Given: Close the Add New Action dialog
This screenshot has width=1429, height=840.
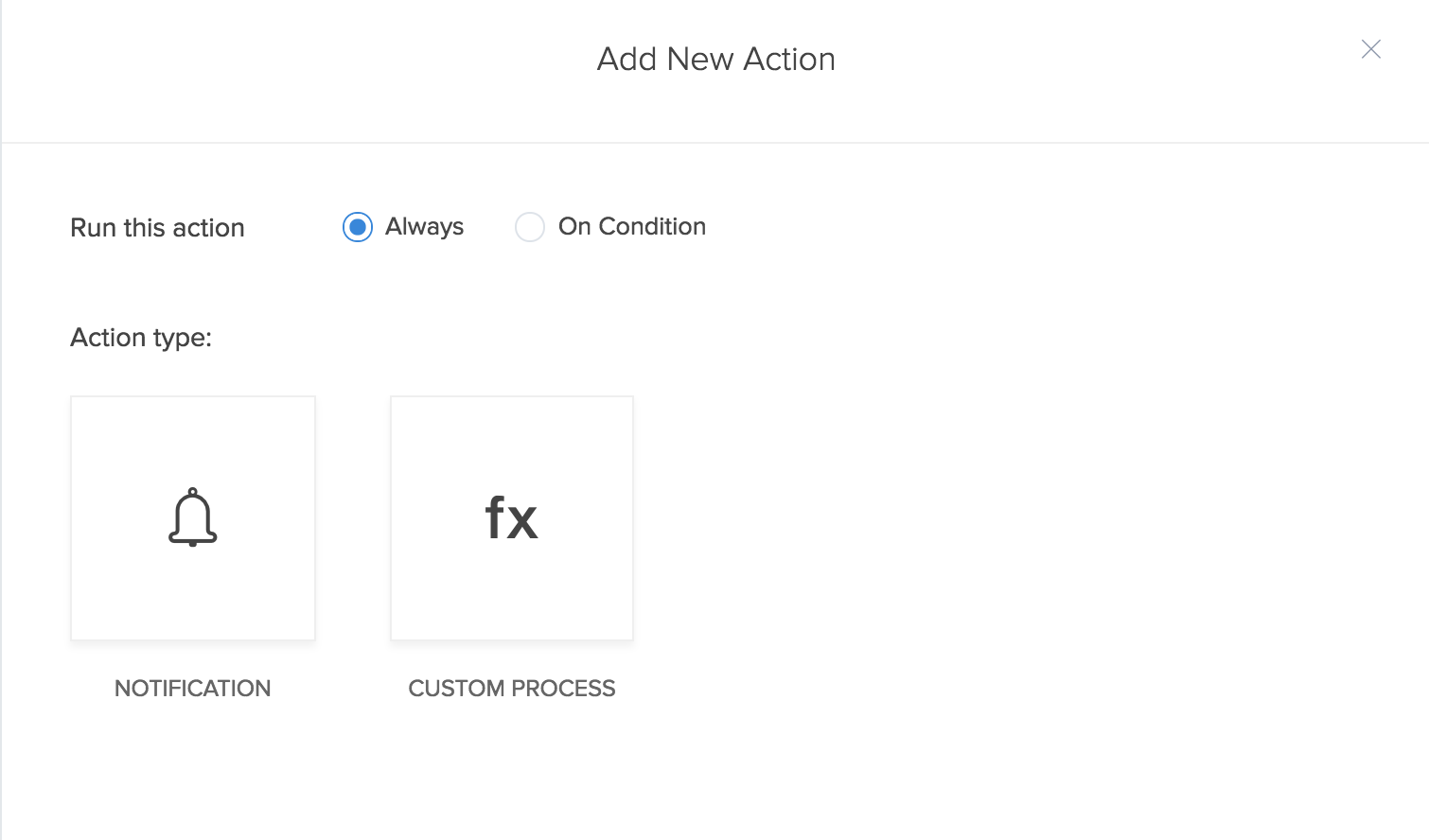Looking at the screenshot, I should 1370,49.
